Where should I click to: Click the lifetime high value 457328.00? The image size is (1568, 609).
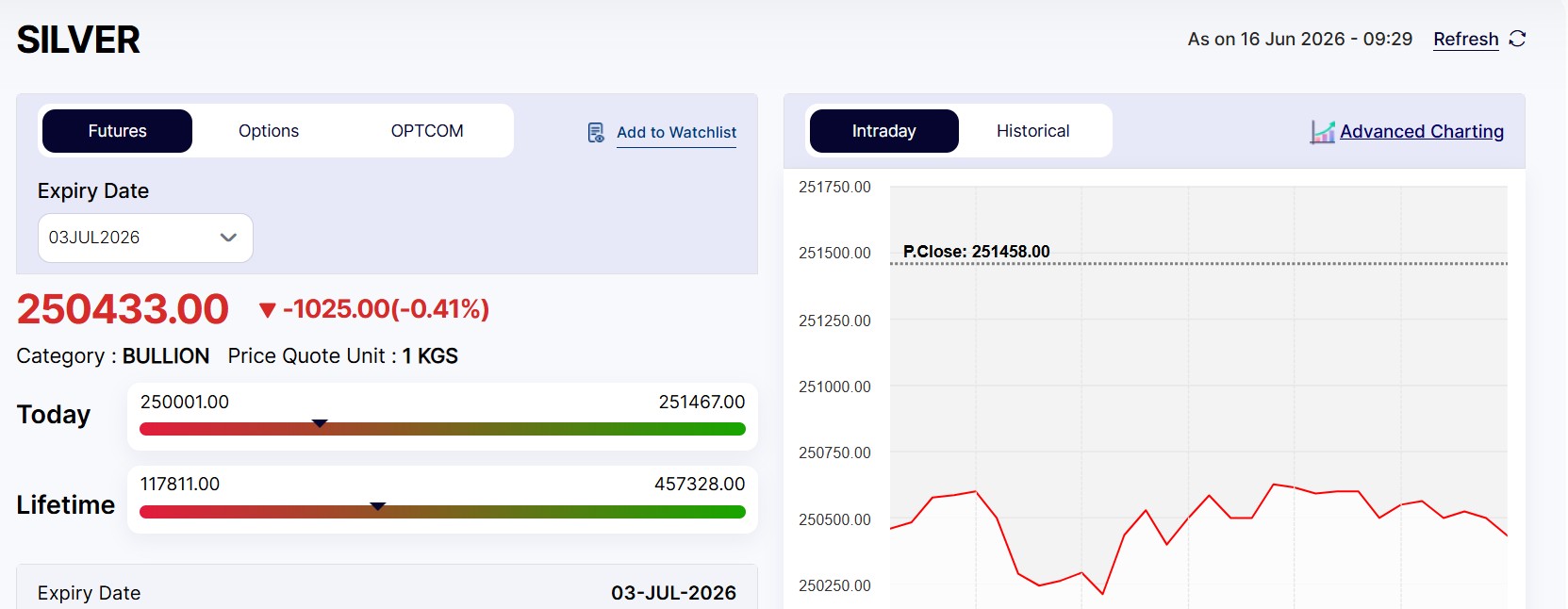700,484
